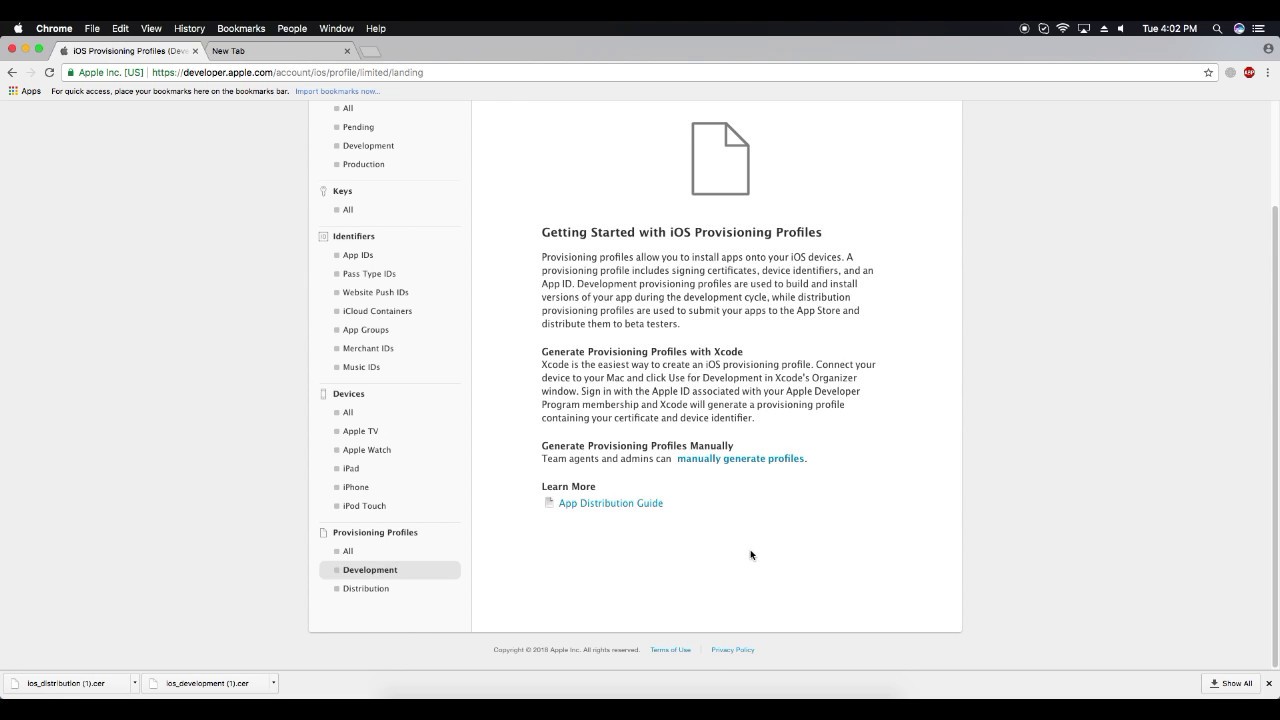Select Pass Type IDs
This screenshot has width=1280, height=720.
click(x=369, y=274)
